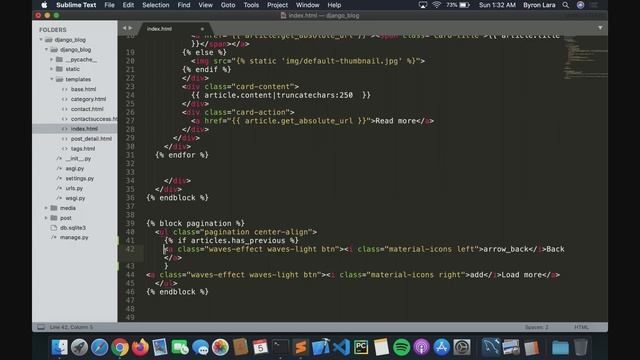Open Notes from the dock

click(381, 347)
